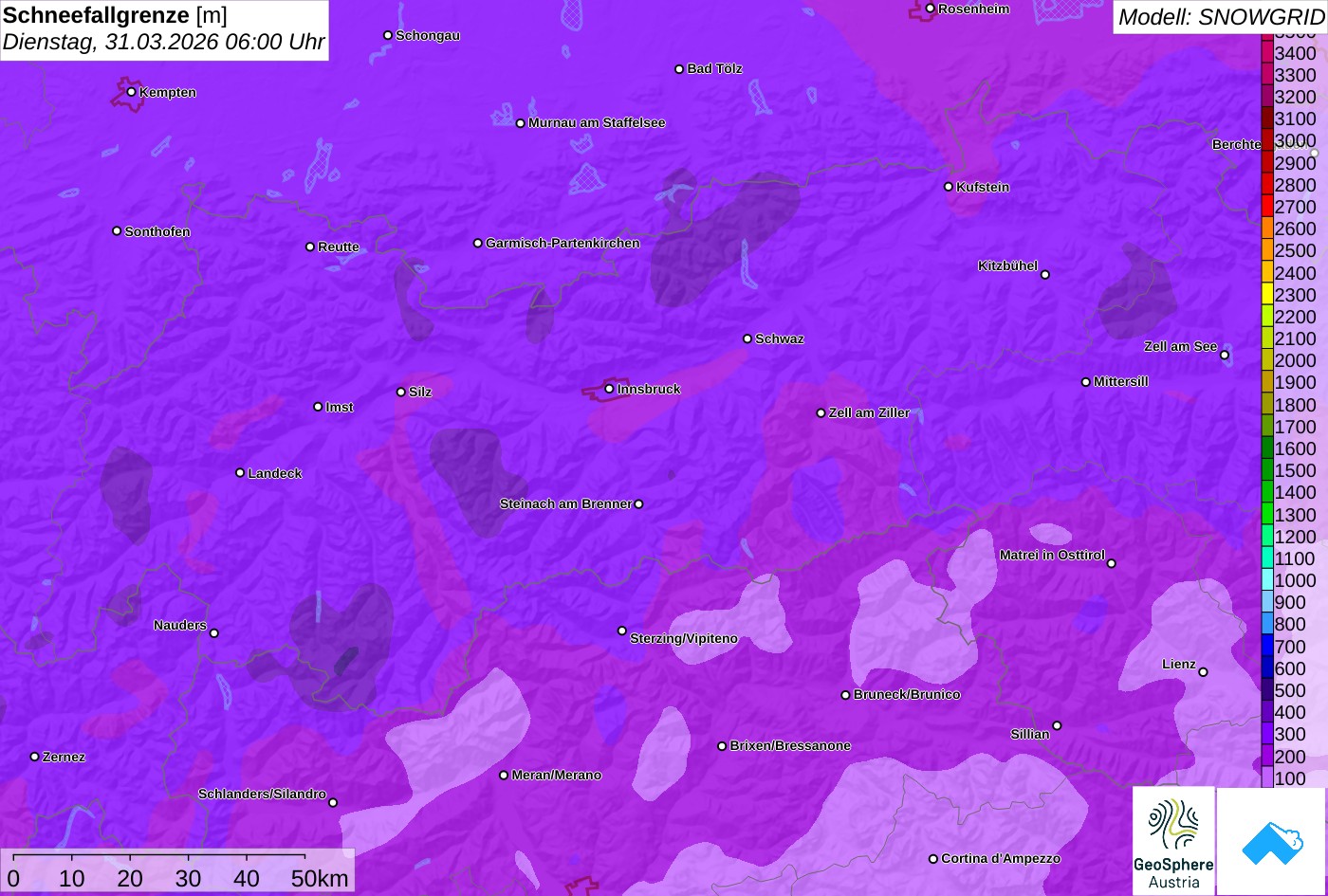Image resolution: width=1328 pixels, height=896 pixels.
Task: Select the Matrei in Osttirol marker
Action: pos(1112,563)
